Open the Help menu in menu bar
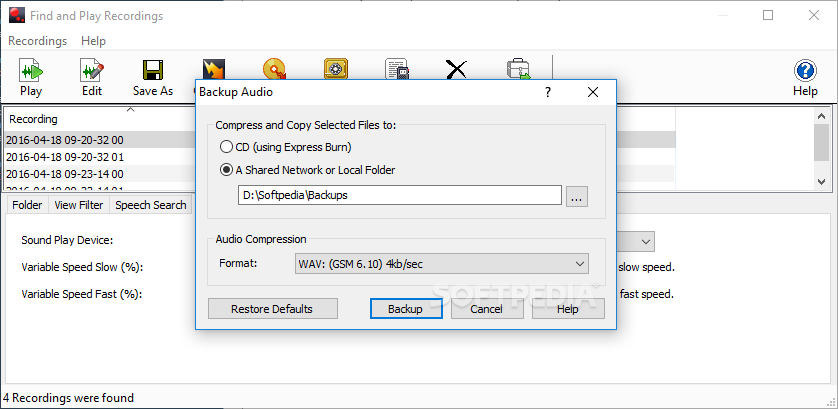Image resolution: width=838 pixels, height=409 pixels. 94,41
